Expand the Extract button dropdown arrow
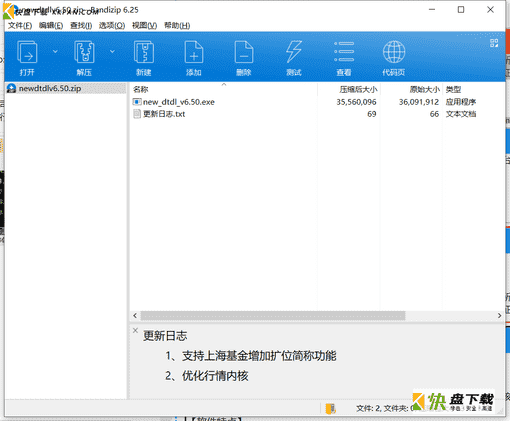 [x=112, y=51]
